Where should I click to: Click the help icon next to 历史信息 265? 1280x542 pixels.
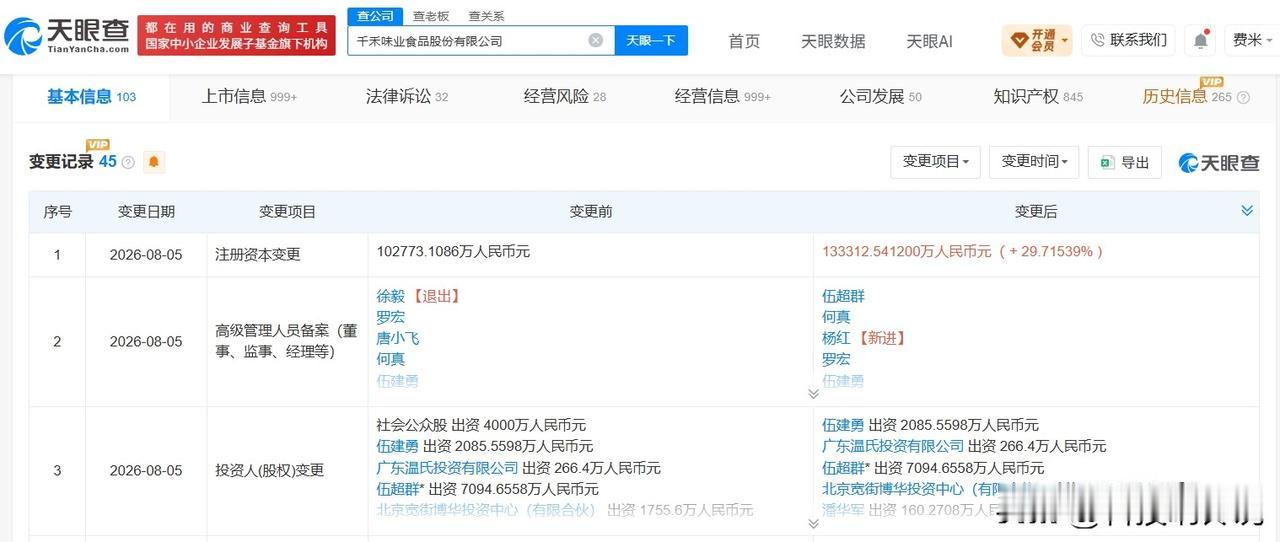[x=1243, y=98]
